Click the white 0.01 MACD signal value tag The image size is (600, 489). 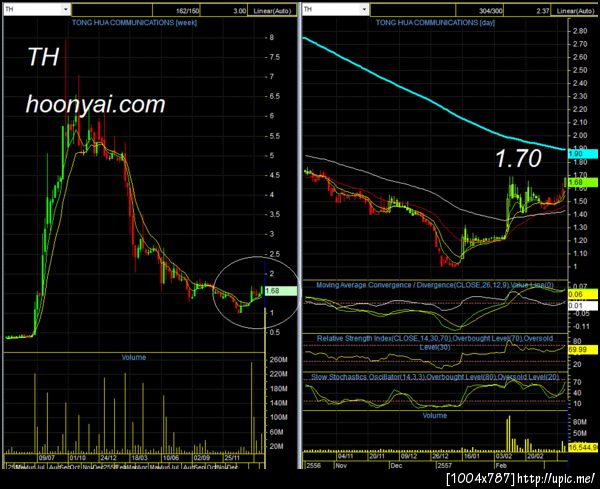583,305
